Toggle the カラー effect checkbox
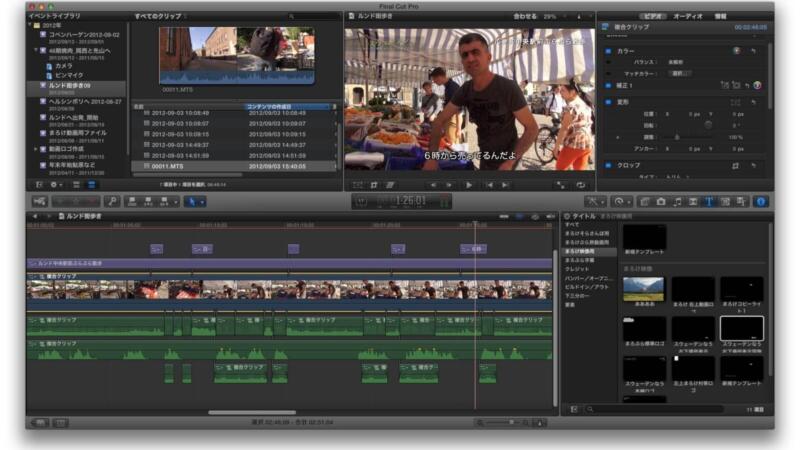800x450 pixels. click(607, 50)
